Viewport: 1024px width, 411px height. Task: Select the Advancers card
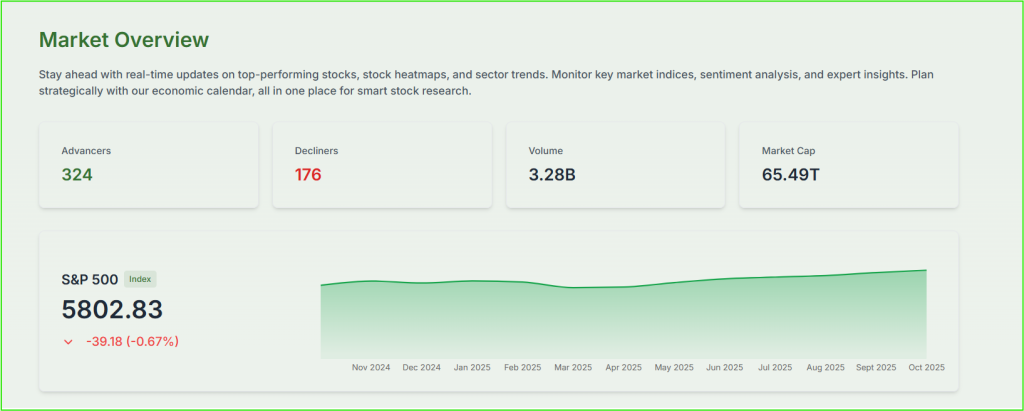(148, 165)
